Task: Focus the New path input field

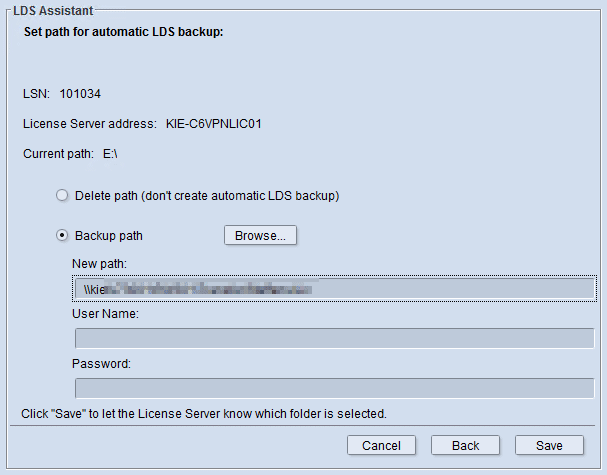Action: click(334, 289)
